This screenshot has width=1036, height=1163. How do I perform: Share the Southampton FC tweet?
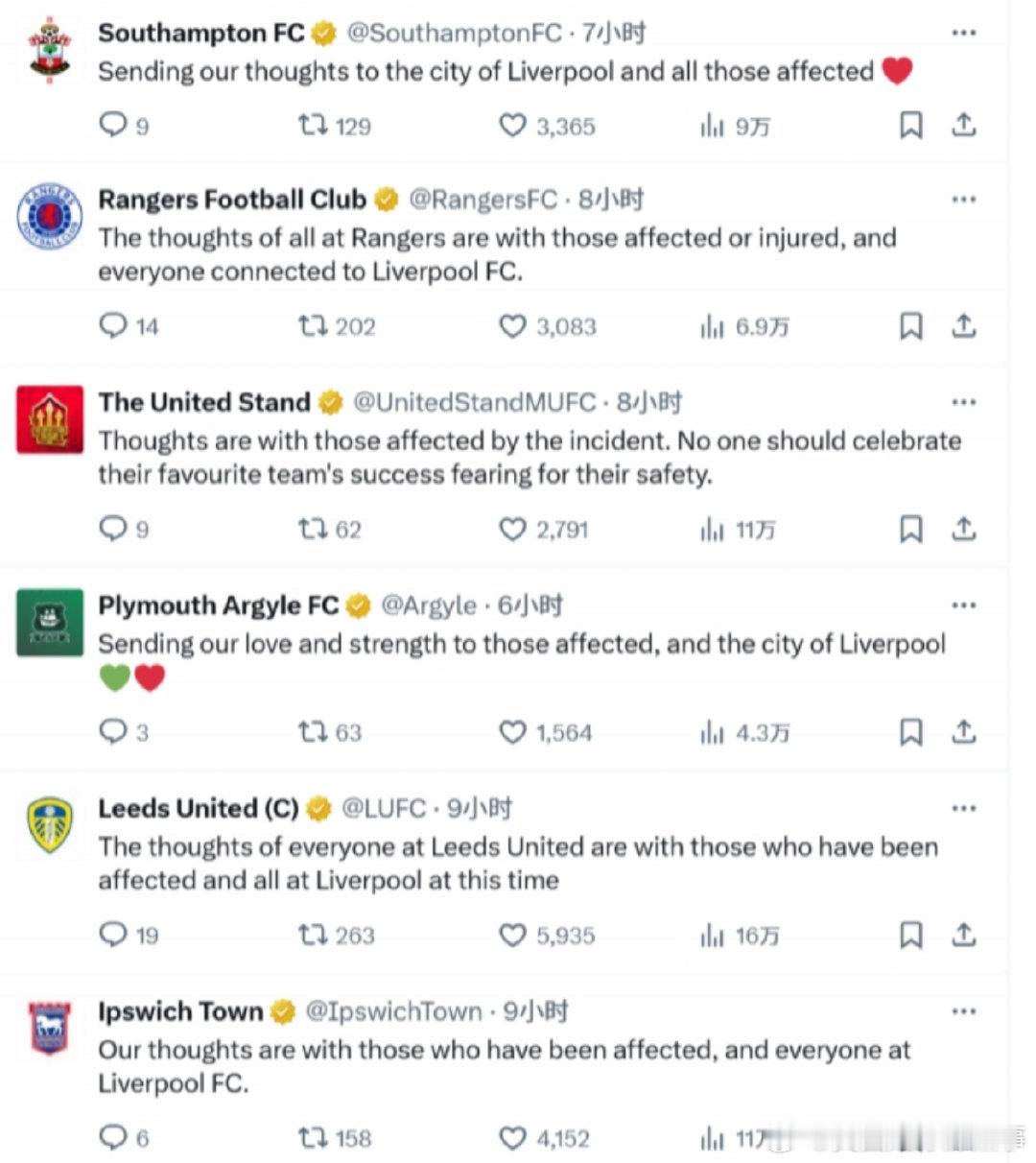(963, 125)
